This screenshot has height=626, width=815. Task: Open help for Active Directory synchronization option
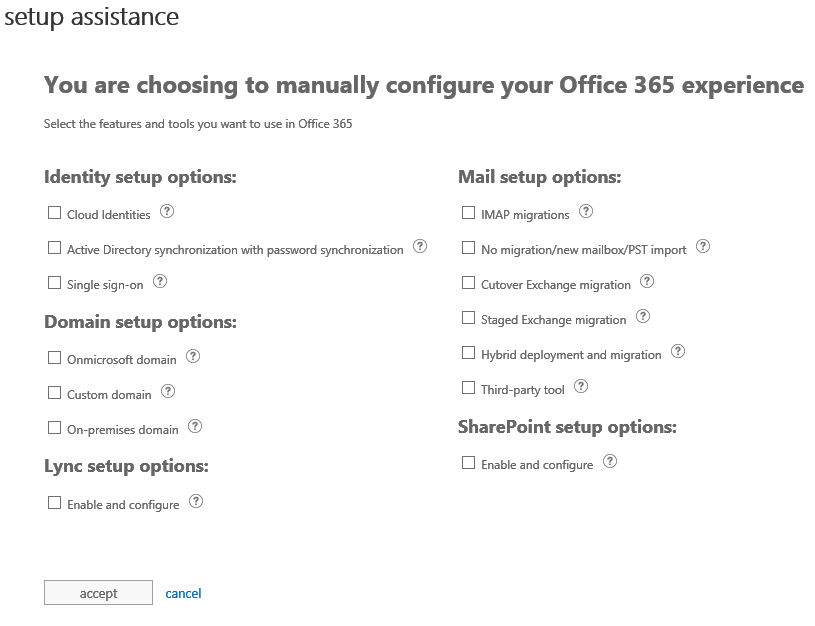pyautogui.click(x=420, y=247)
